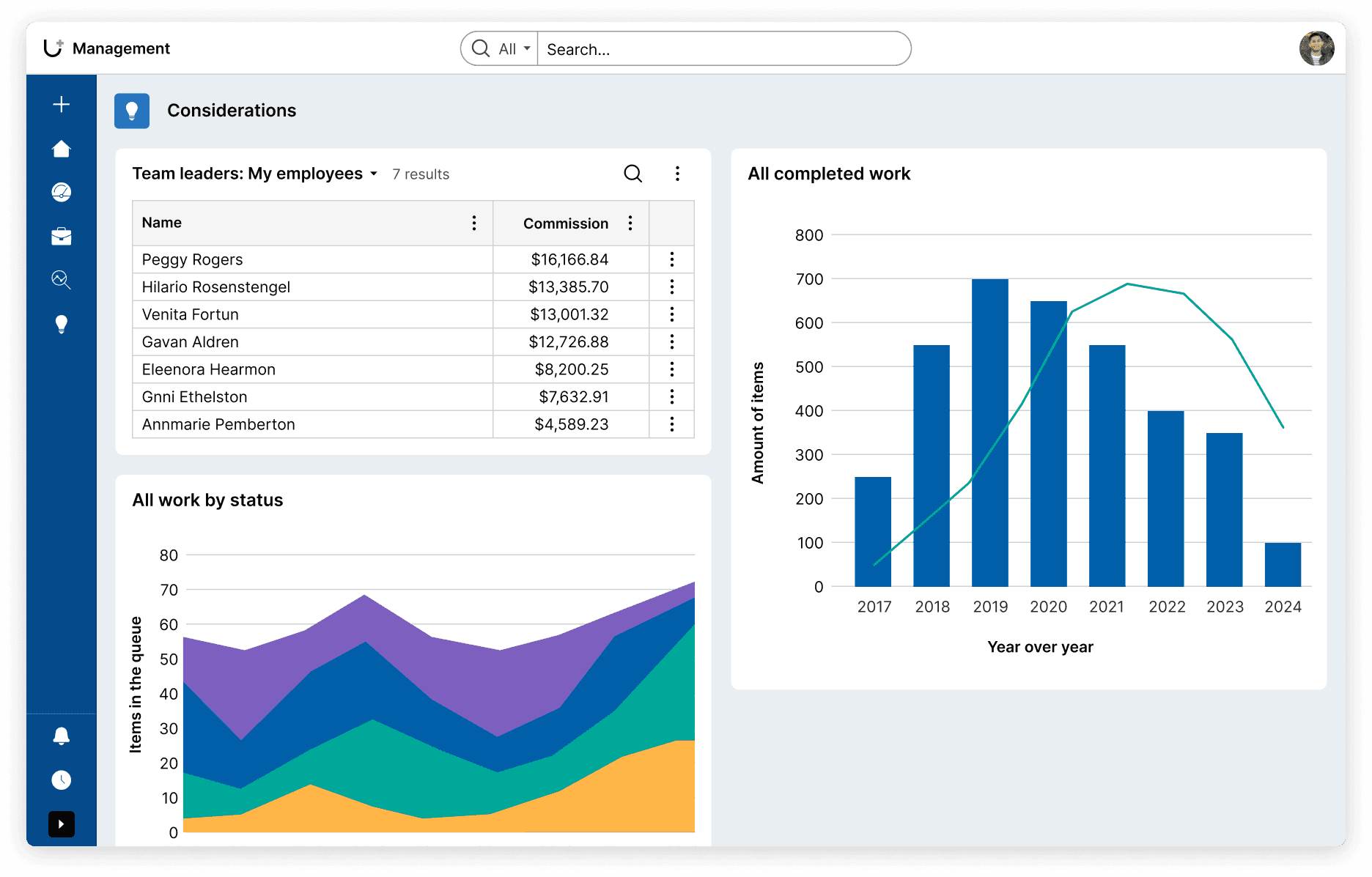Viewport: 1372px width, 877px height.
Task: Click the search icon in employees table
Action: 633,174
